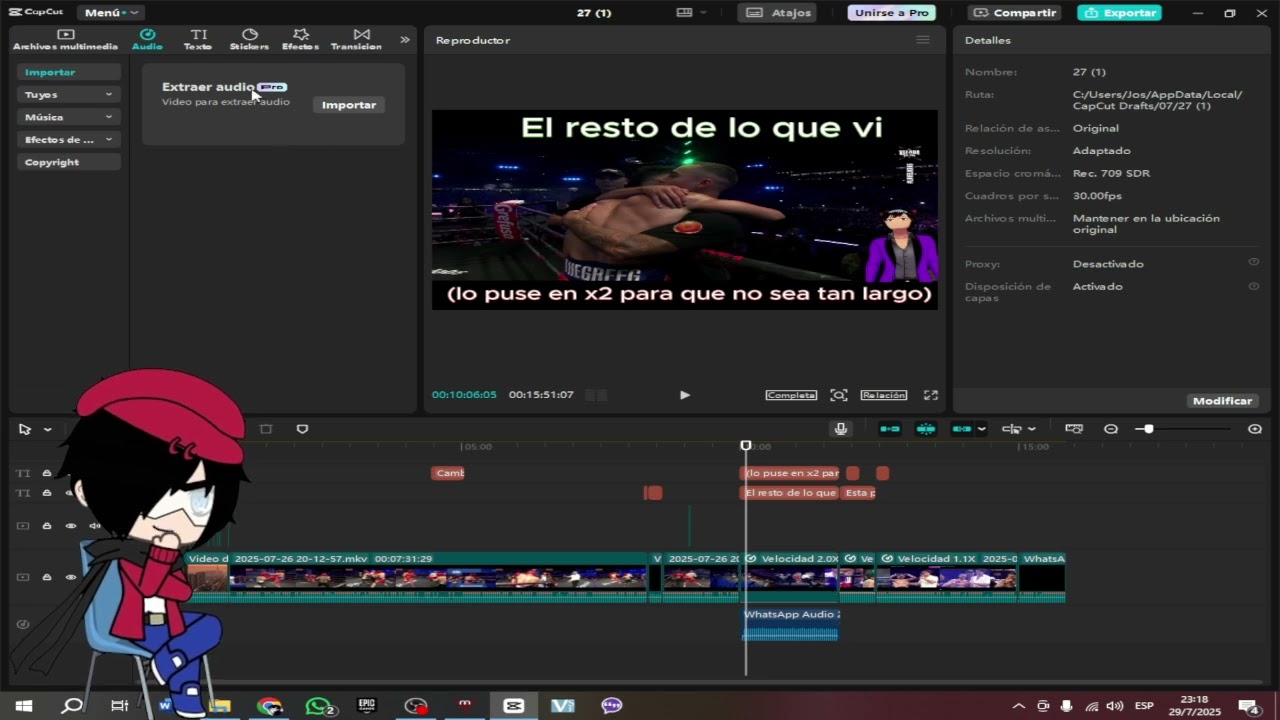Viewport: 1280px width, 720px height.
Task: Click the playhead marker on the ruler
Action: click(746, 445)
